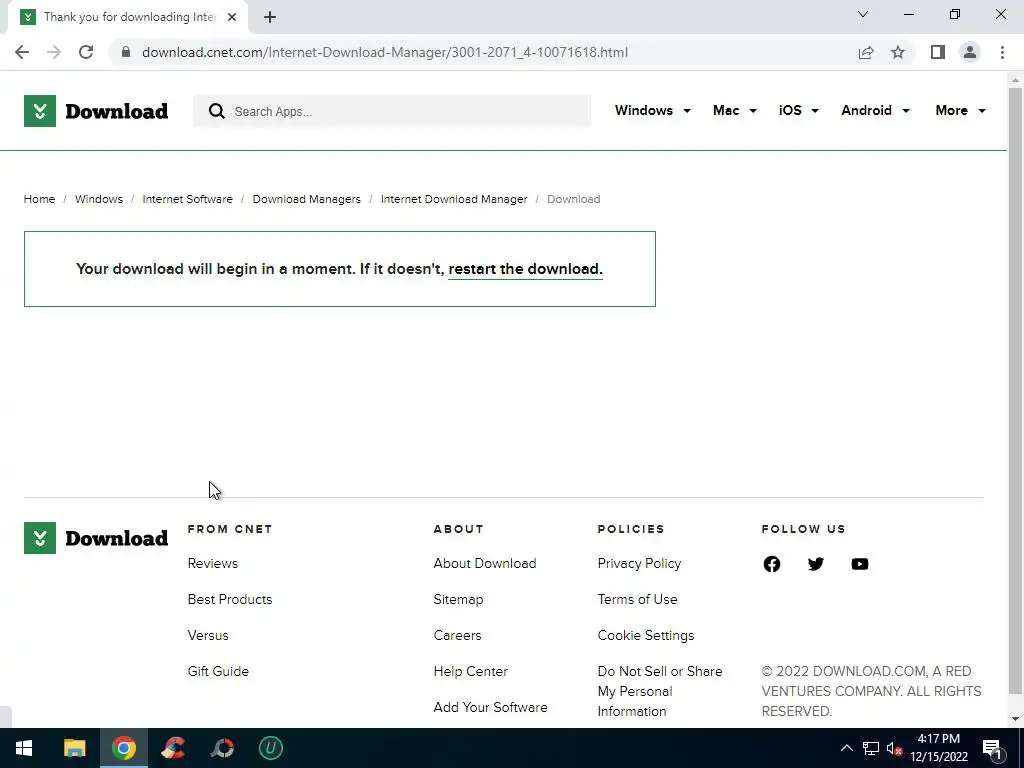Viewport: 1024px width, 768px height.
Task: Open Help Center link
Action: click(x=470, y=671)
